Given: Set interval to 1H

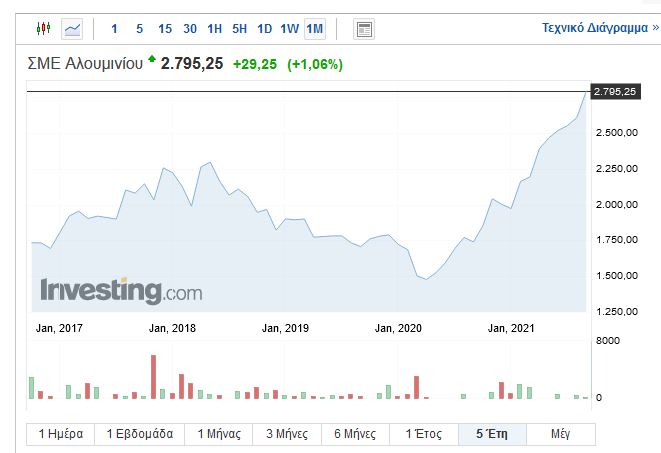Looking at the screenshot, I should (215, 29).
